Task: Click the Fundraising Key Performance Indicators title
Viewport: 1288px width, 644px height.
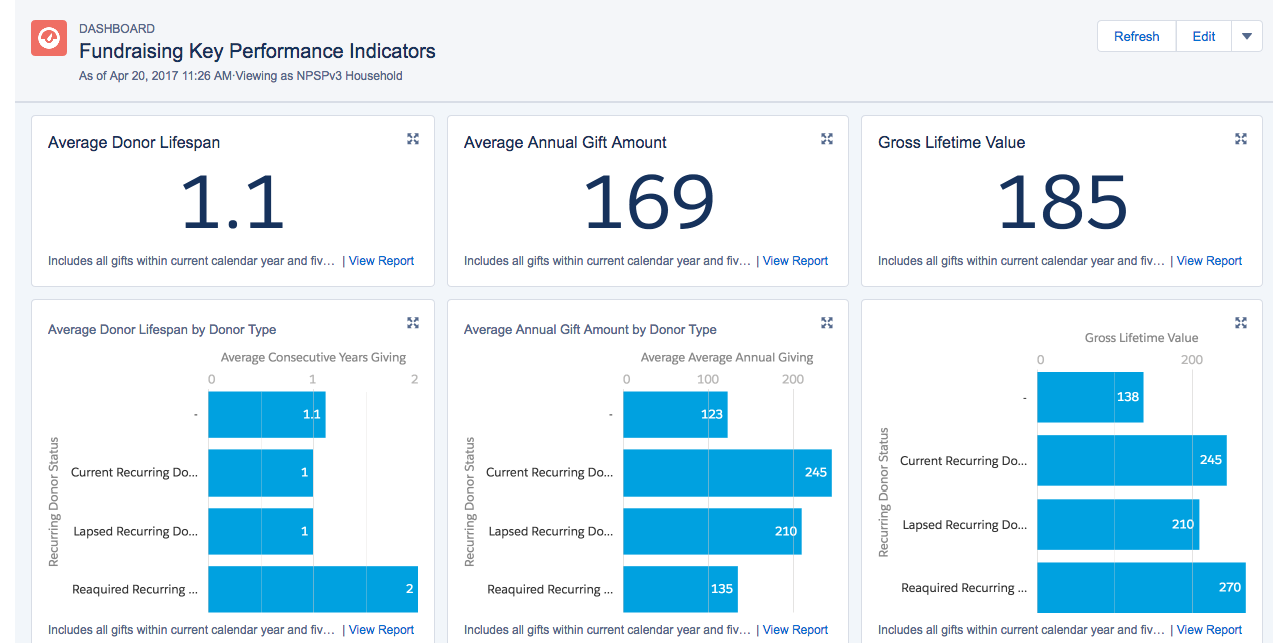Action: click(x=257, y=51)
